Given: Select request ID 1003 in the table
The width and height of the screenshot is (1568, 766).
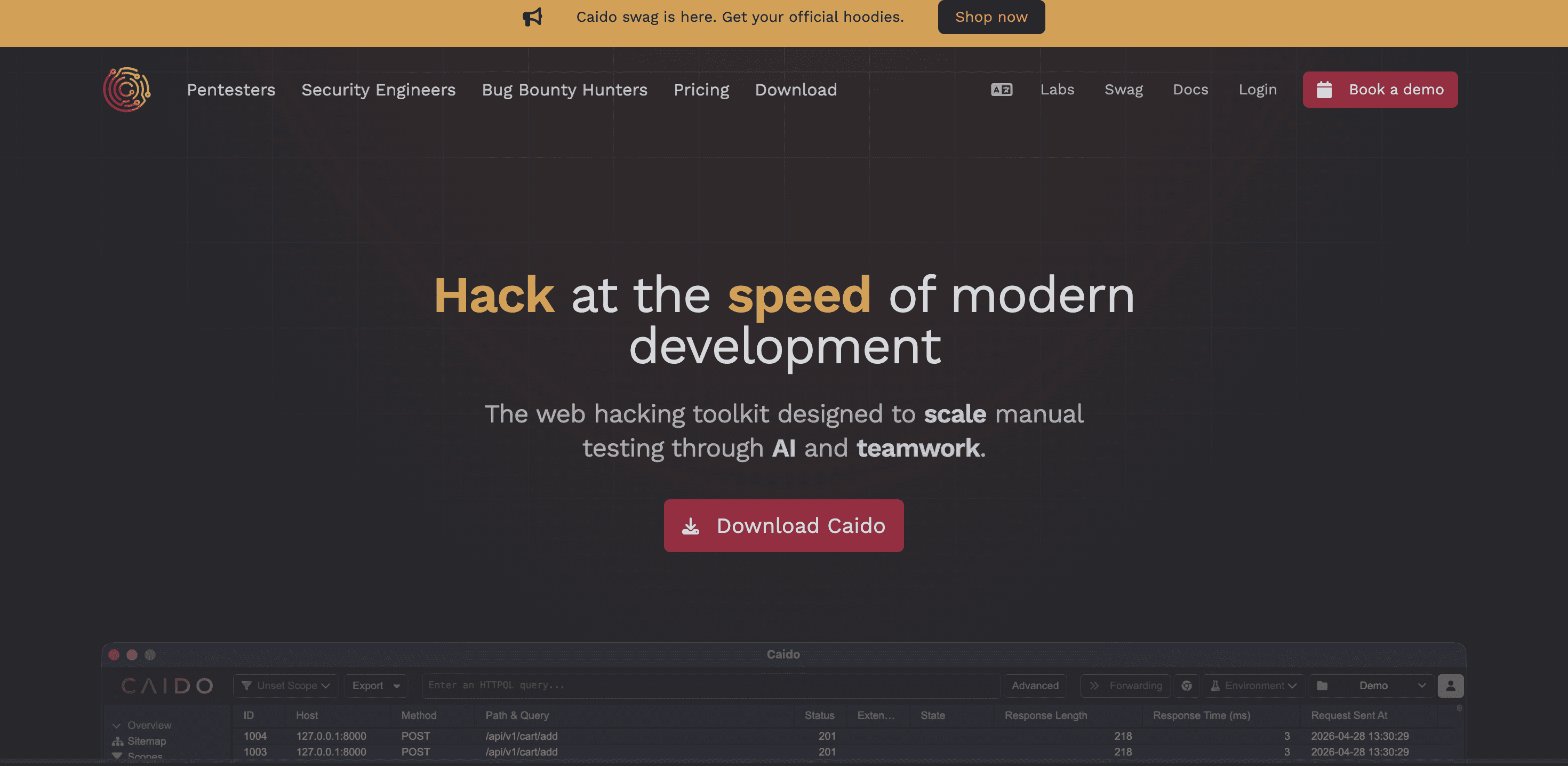Looking at the screenshot, I should [x=255, y=752].
